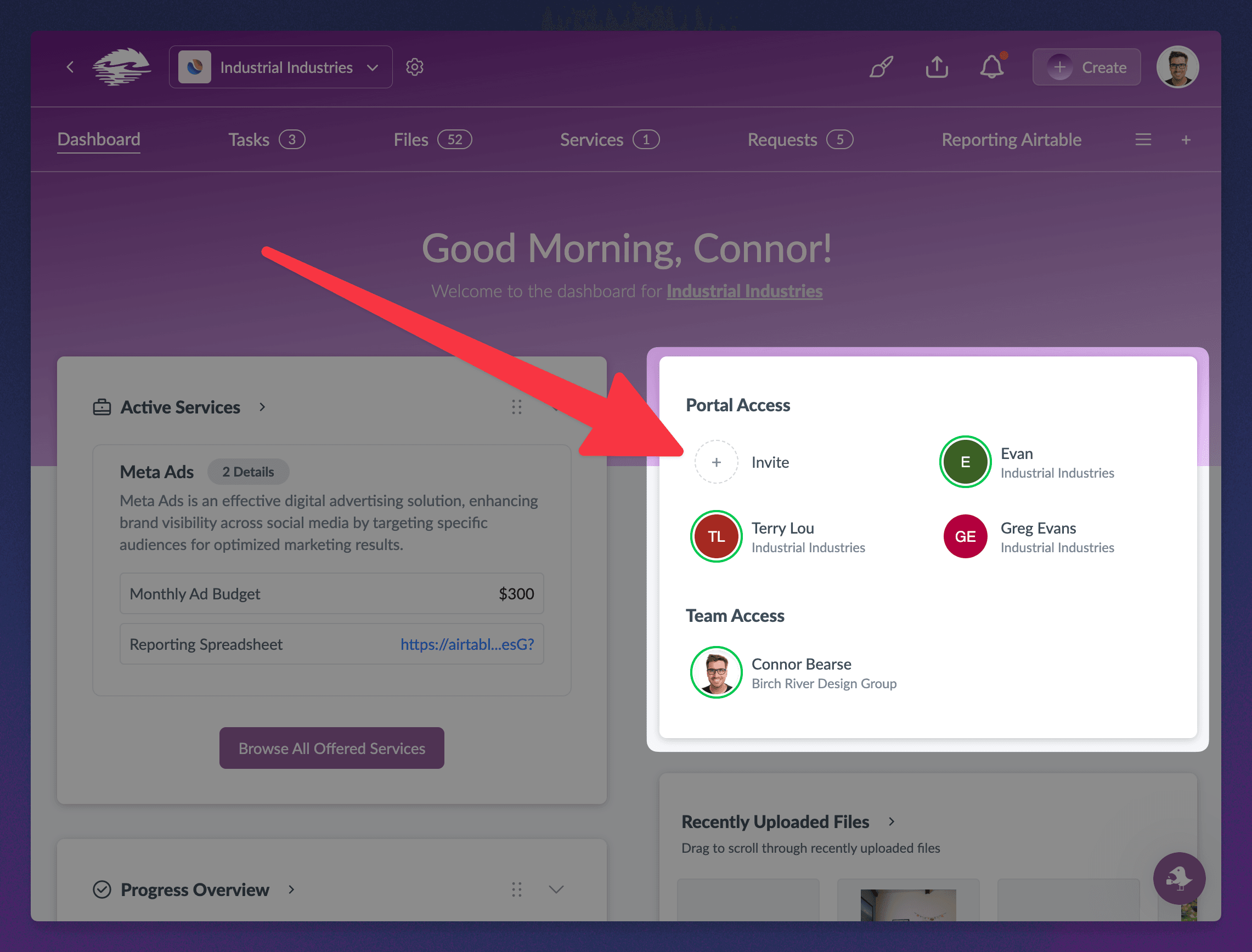The height and width of the screenshot is (952, 1252).
Task: Open the airtable reporting spreadsheet link
Action: pos(467,644)
